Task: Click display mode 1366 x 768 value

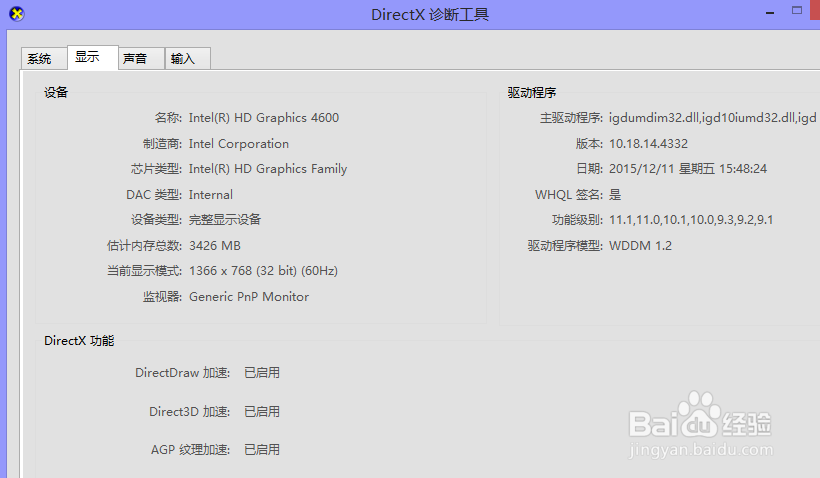Action: click(264, 271)
